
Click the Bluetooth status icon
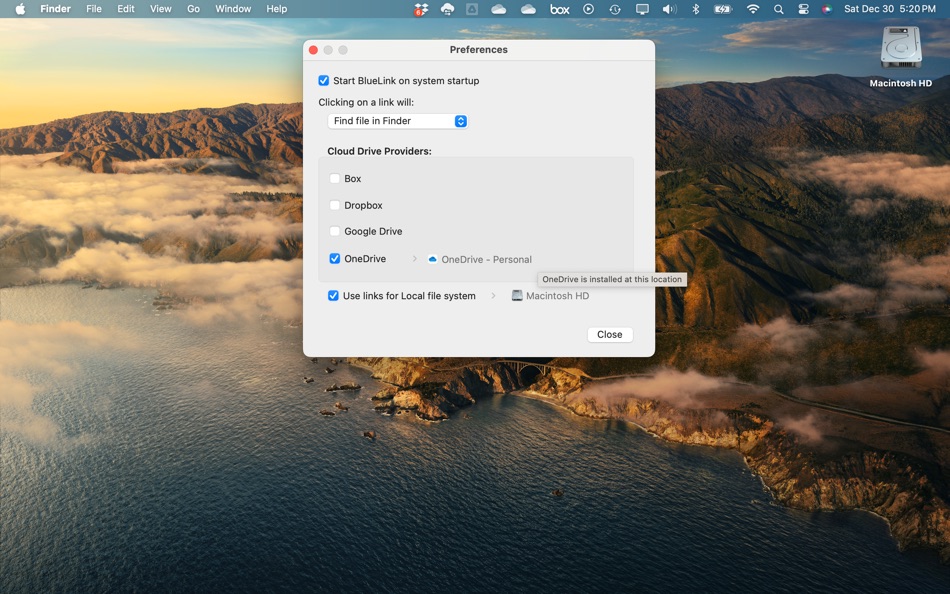pyautogui.click(x=695, y=9)
